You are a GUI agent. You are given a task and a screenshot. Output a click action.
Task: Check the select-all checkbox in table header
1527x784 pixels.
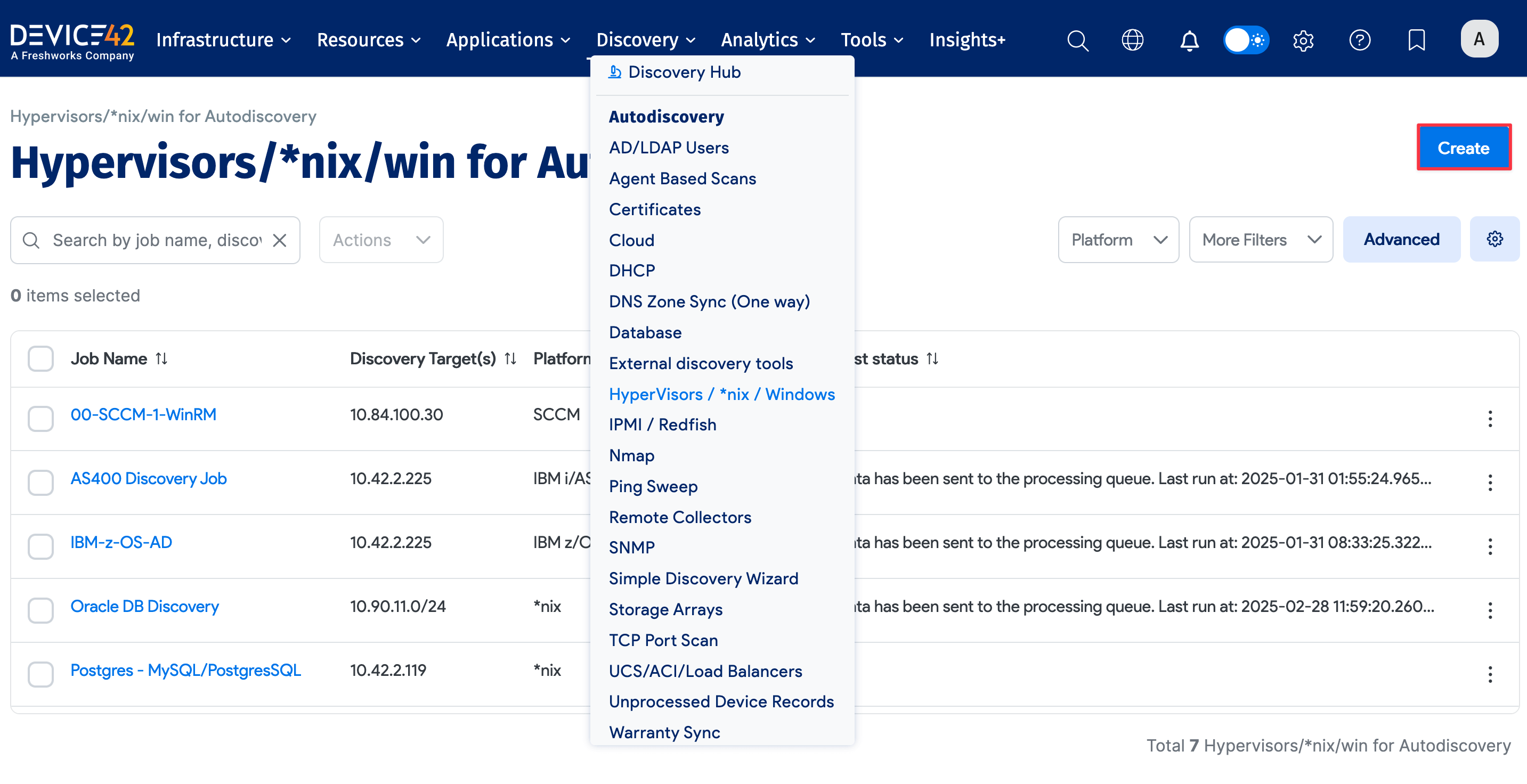pos(40,358)
